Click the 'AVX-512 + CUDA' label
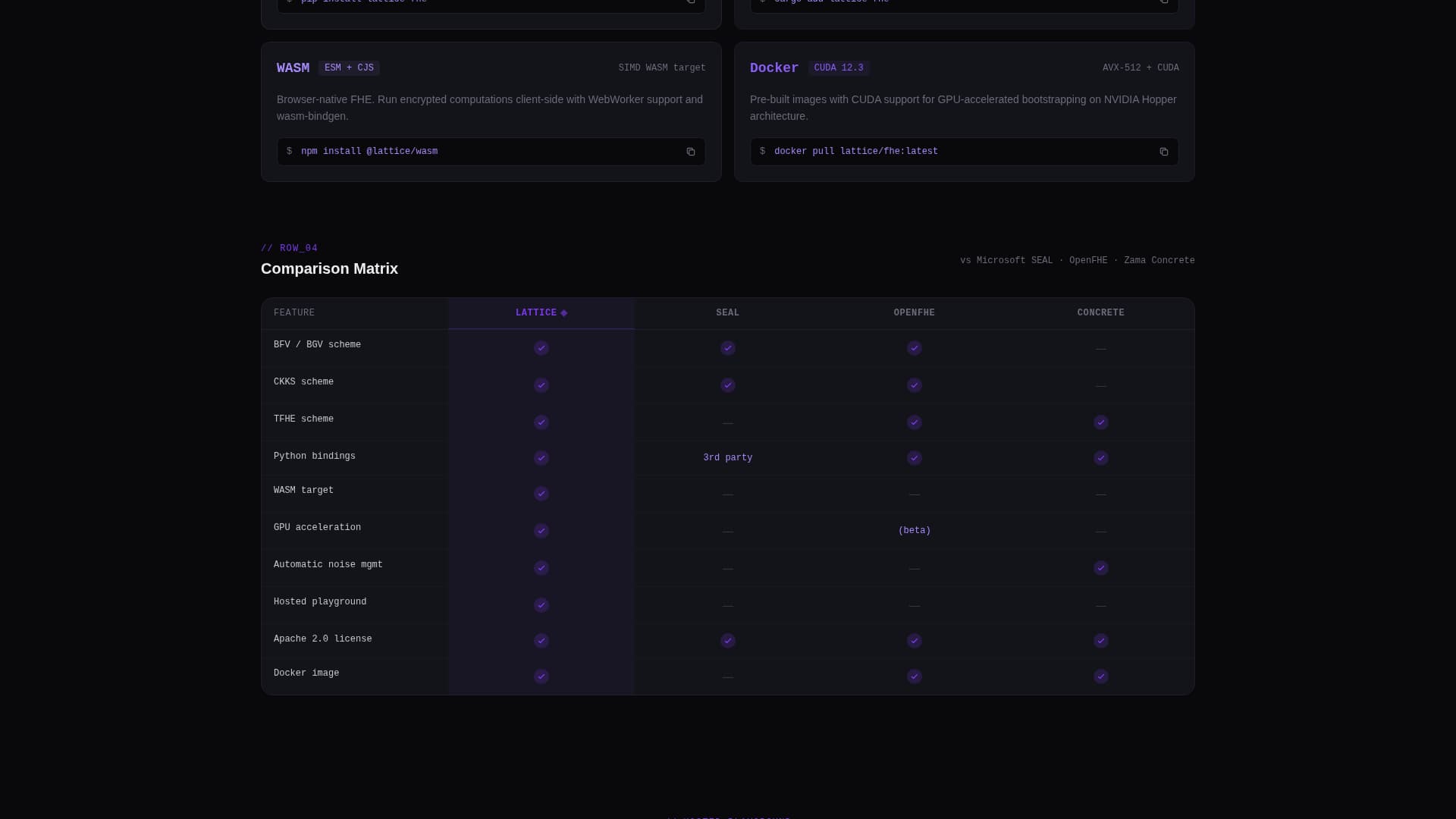The image size is (1456, 819). (x=1141, y=68)
